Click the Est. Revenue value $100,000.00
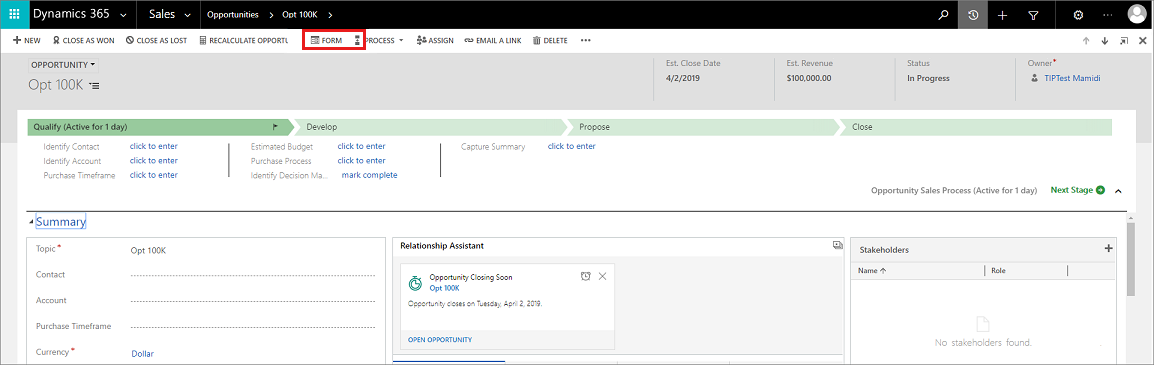Image resolution: width=1154 pixels, height=365 pixels. point(808,78)
